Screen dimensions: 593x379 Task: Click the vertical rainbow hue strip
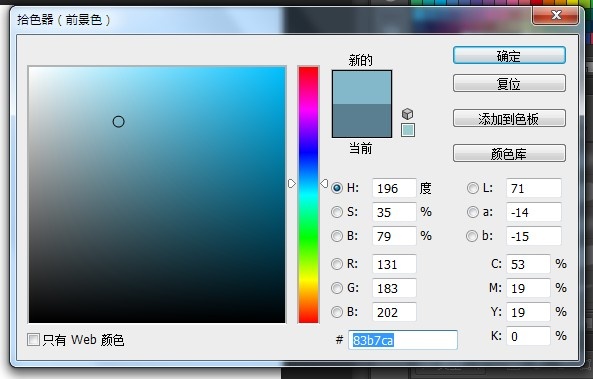pyautogui.click(x=308, y=194)
